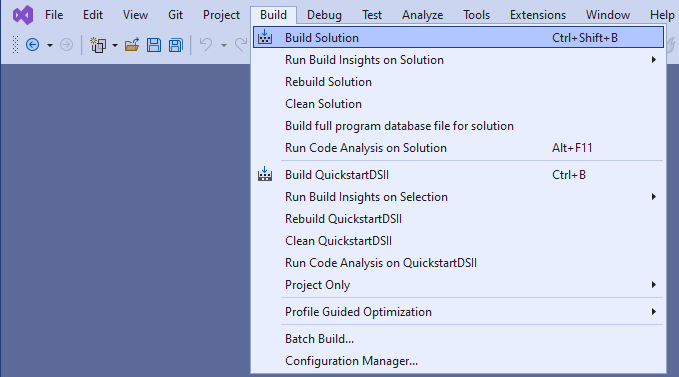Open the Tools menu
The height and width of the screenshot is (377, 679).
(x=476, y=15)
